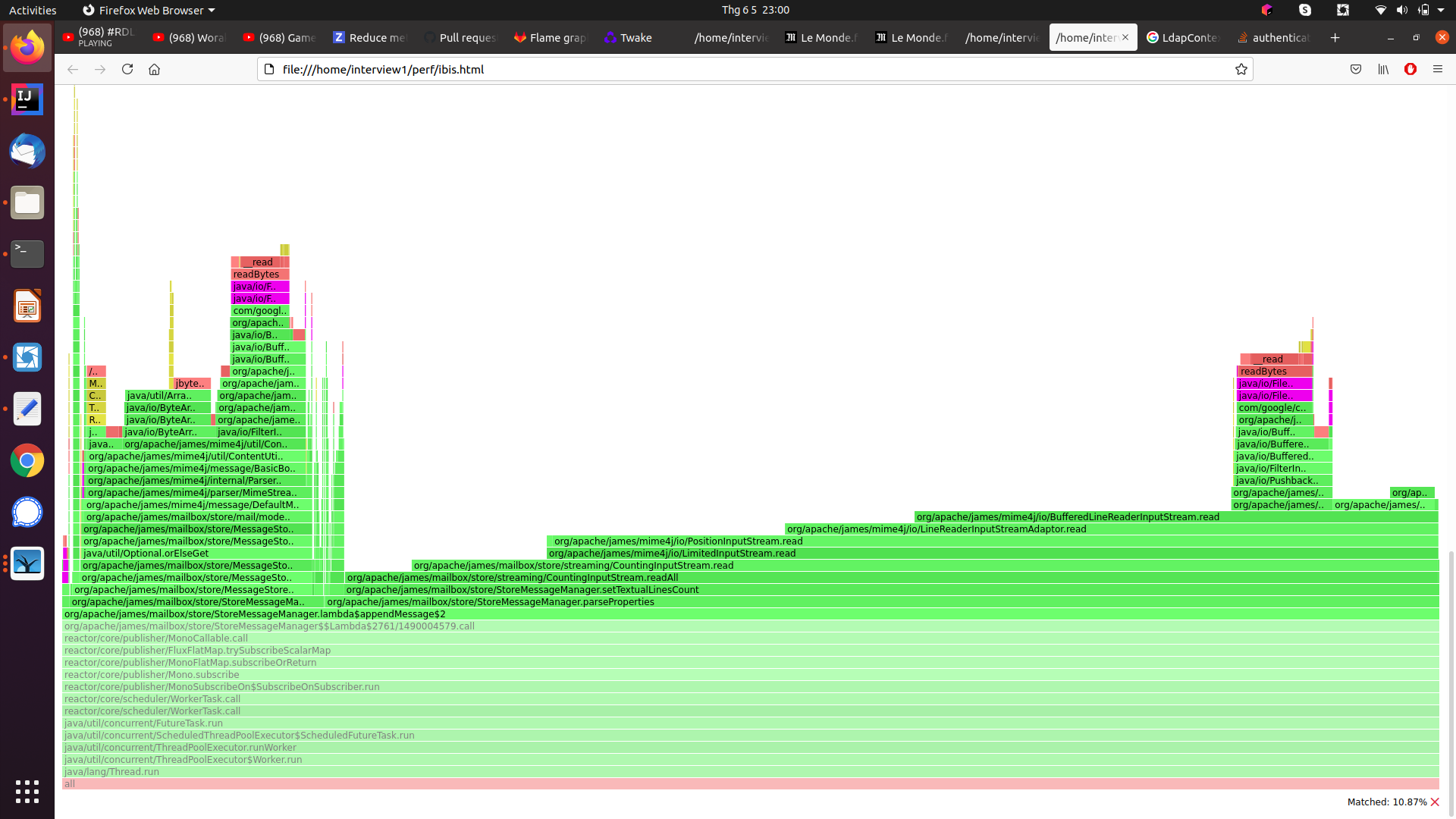This screenshot has height=819, width=1456.
Task: Save page to Pocket icon
Action: pos(1356,69)
